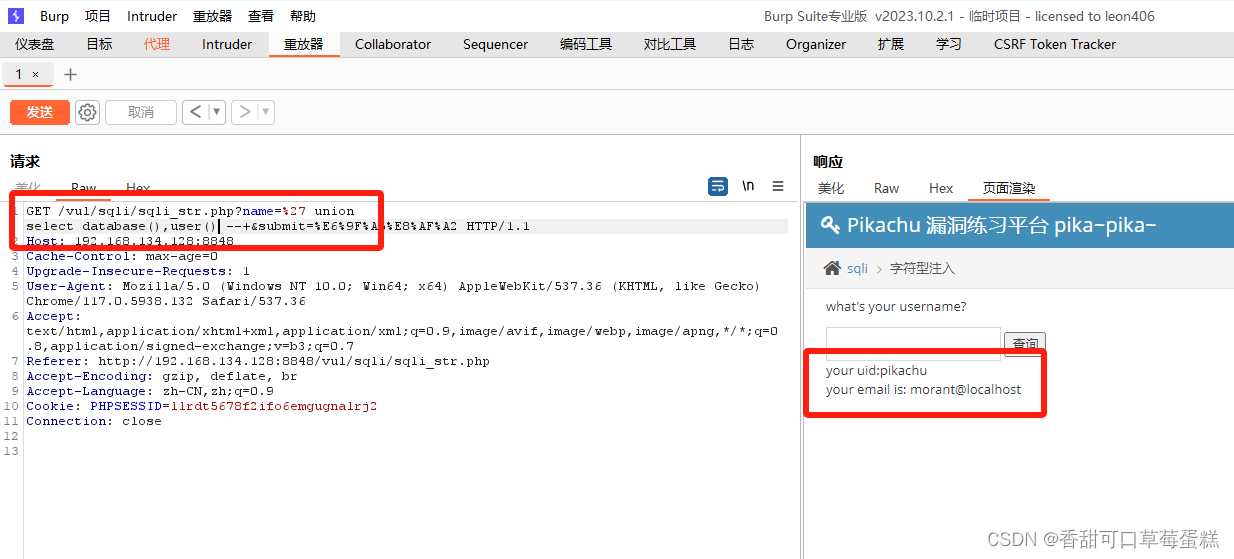
Task: Switch to the 日志 tab
Action: tap(741, 44)
